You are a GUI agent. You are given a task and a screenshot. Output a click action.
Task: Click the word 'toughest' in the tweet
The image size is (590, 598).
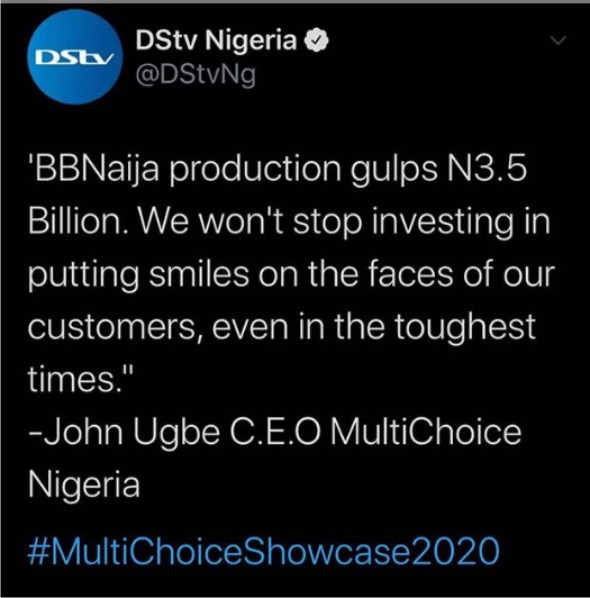464,327
